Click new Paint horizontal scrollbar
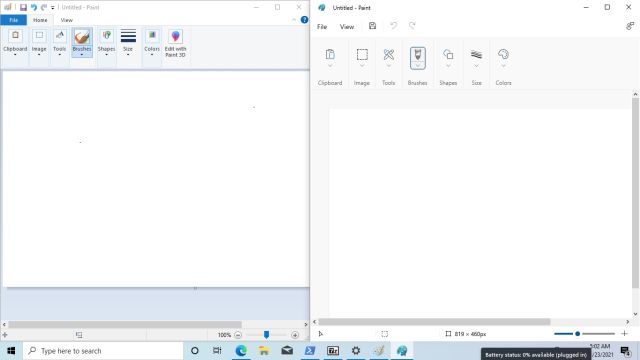 434,322
